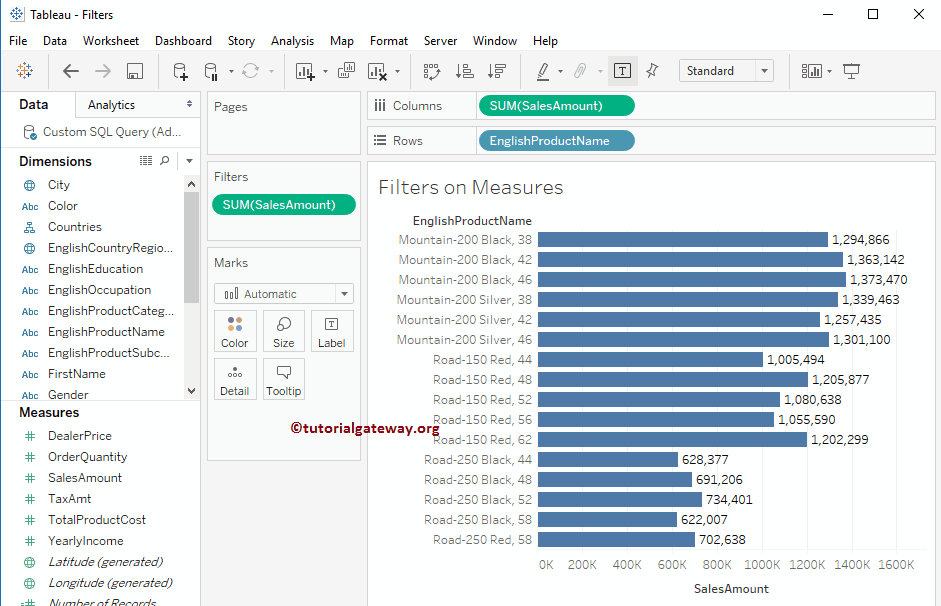Click the Tooltip button in Marks

point(283,379)
